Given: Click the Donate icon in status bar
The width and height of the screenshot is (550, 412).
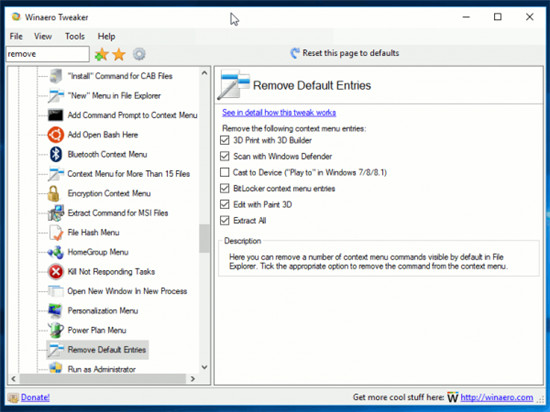Looking at the screenshot, I should 13,398.
